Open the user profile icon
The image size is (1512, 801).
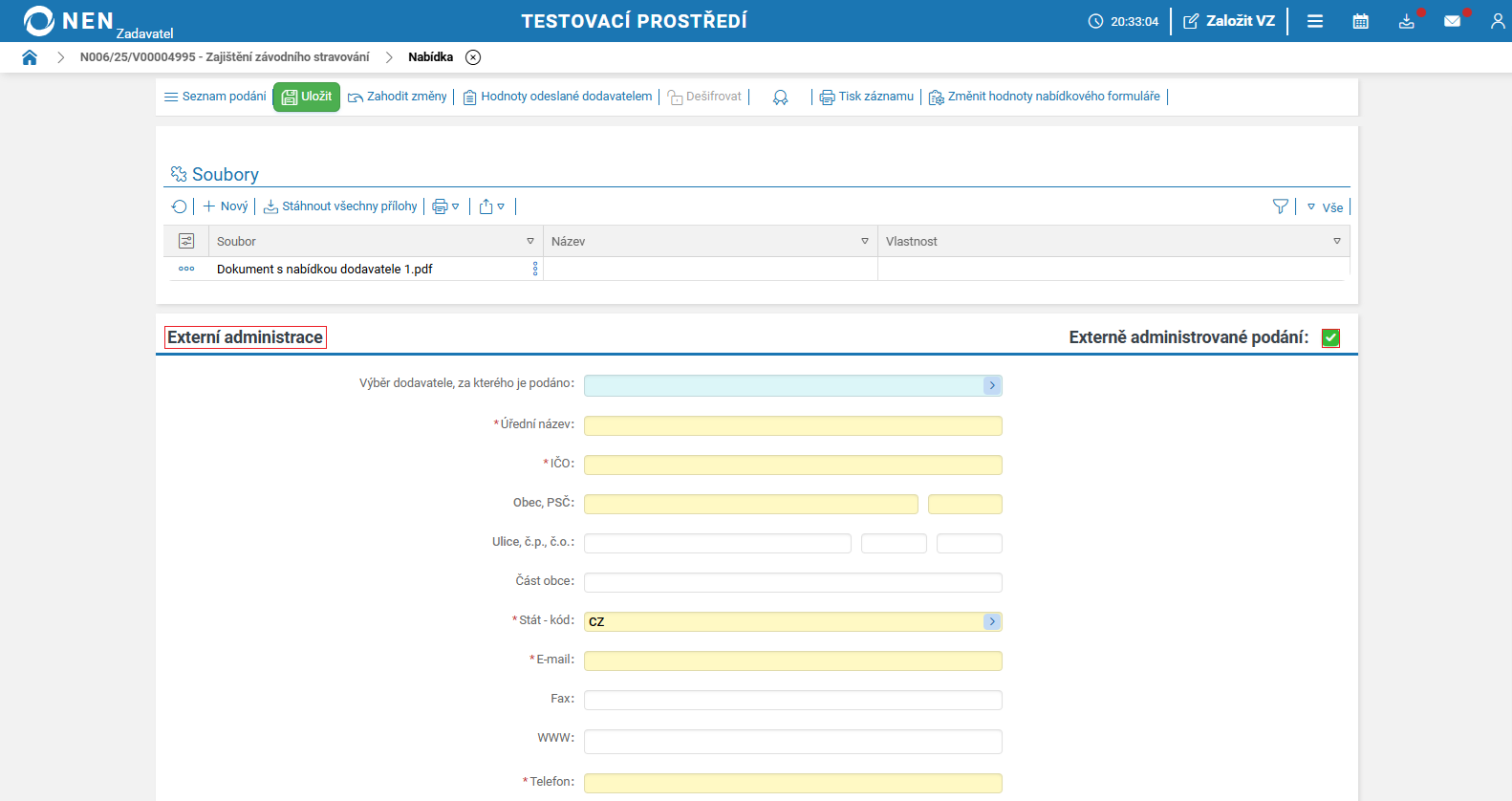pyautogui.click(x=1497, y=21)
